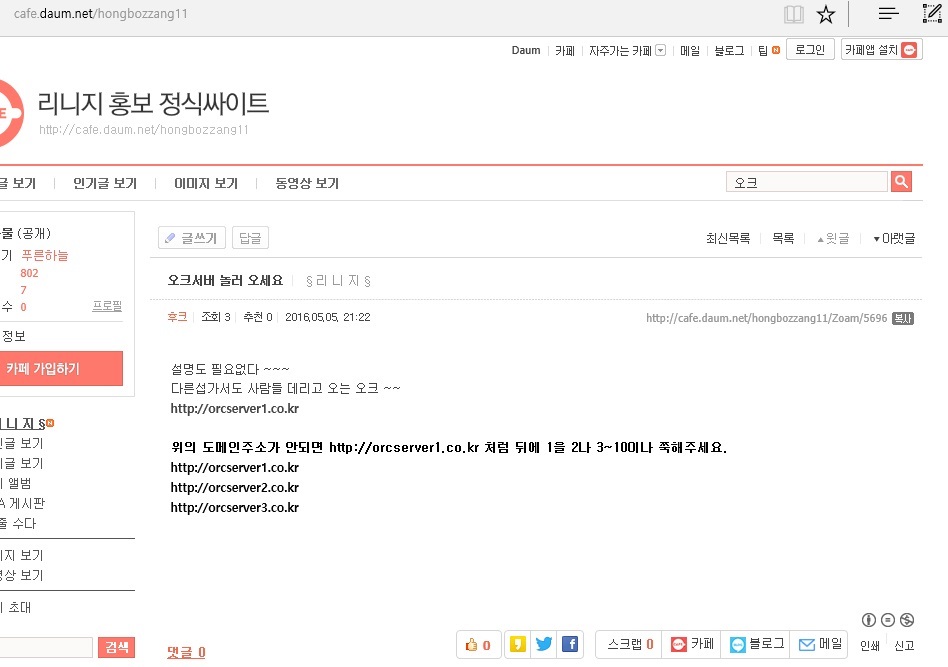This screenshot has width=948, height=667.
Task: Open the web note pen icon
Action: tap(932, 14)
